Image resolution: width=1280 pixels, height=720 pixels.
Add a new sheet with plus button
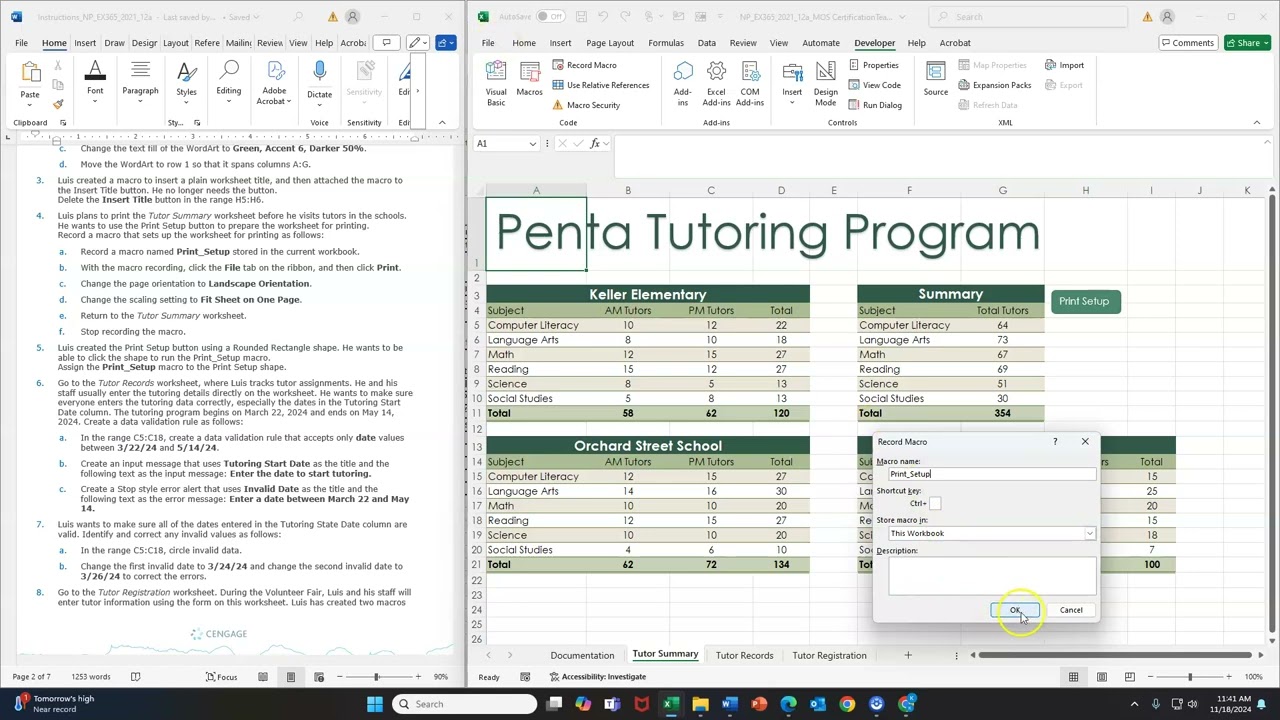click(908, 655)
